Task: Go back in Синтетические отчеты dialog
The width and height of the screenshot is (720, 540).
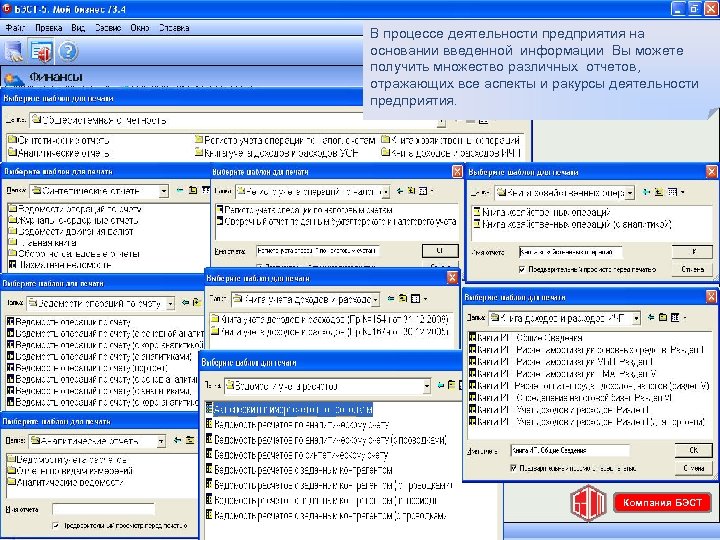Action: tap(180, 190)
